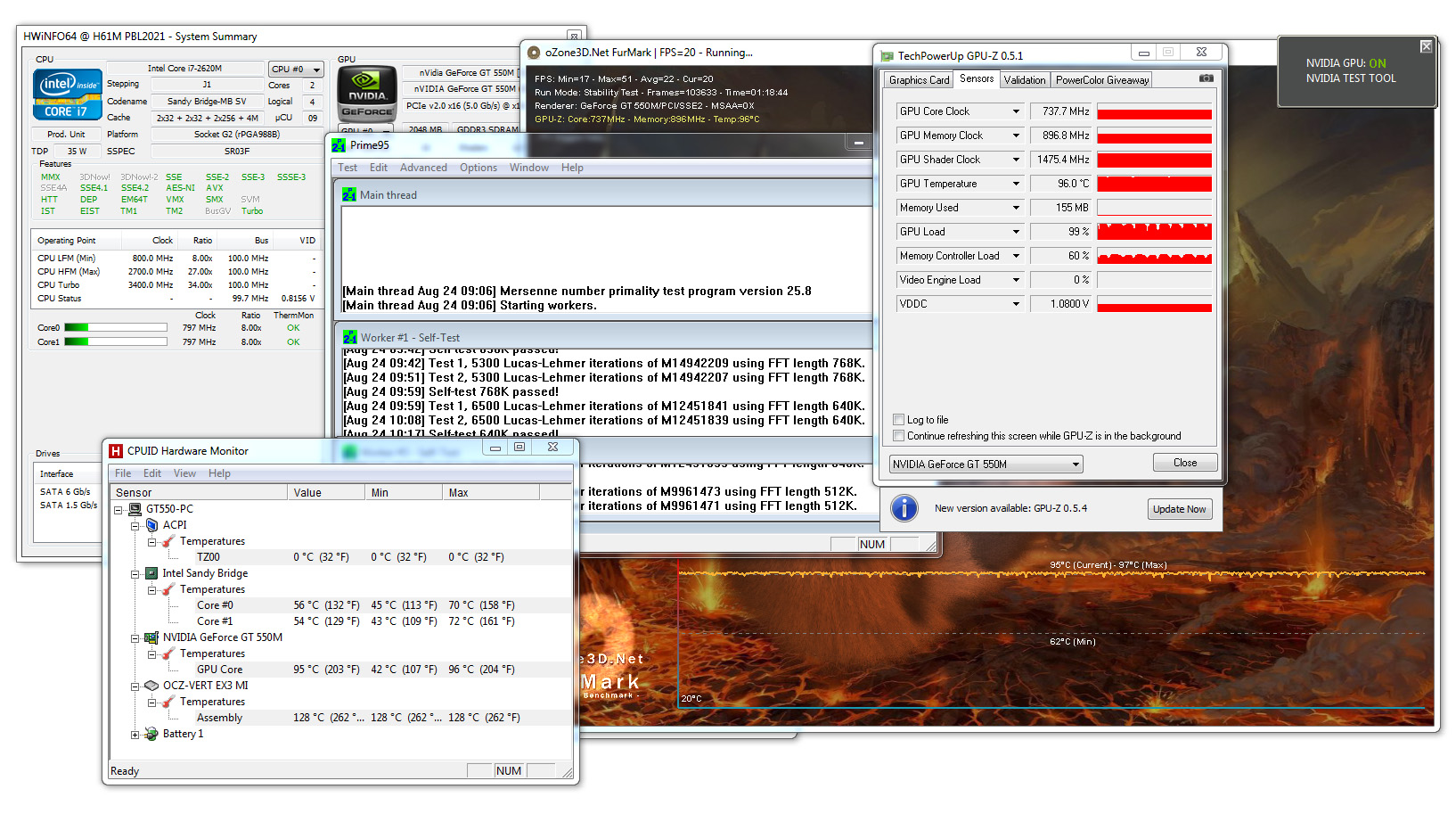Open the GPU Core Clock sensor dropdown
The image size is (1456, 822).
(1016, 111)
